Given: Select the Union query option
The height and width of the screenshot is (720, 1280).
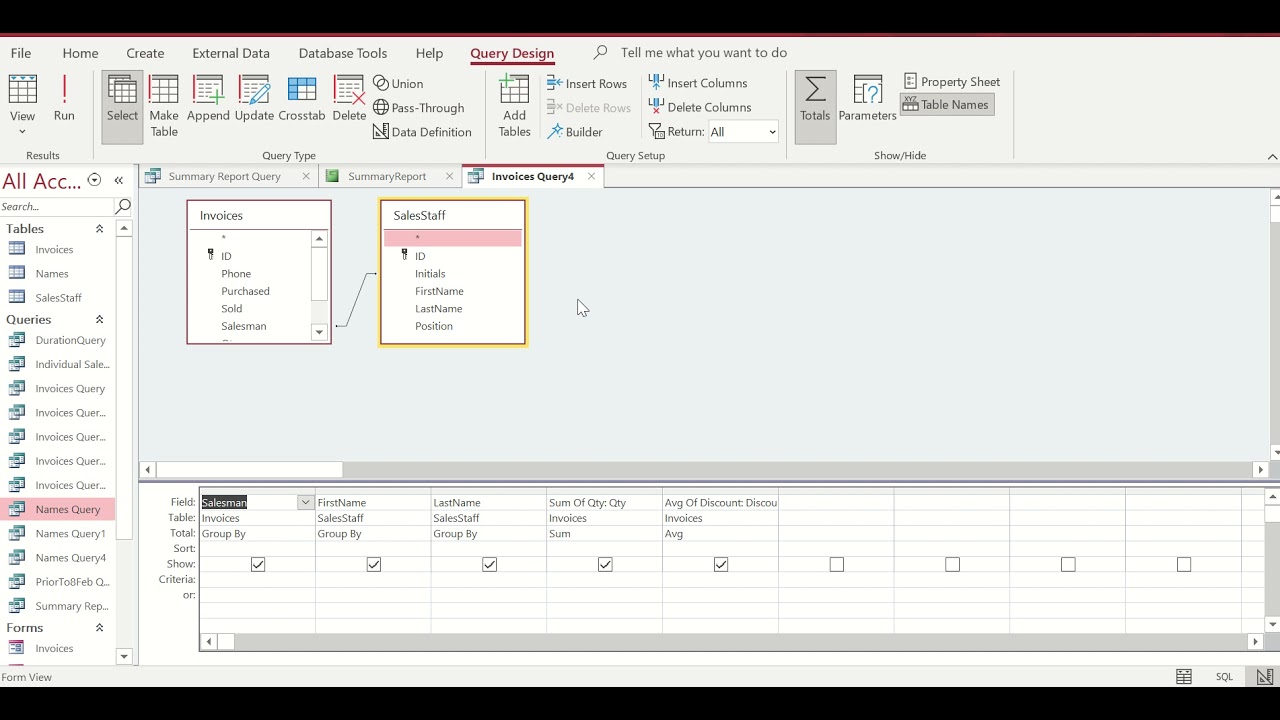Looking at the screenshot, I should click(x=398, y=83).
